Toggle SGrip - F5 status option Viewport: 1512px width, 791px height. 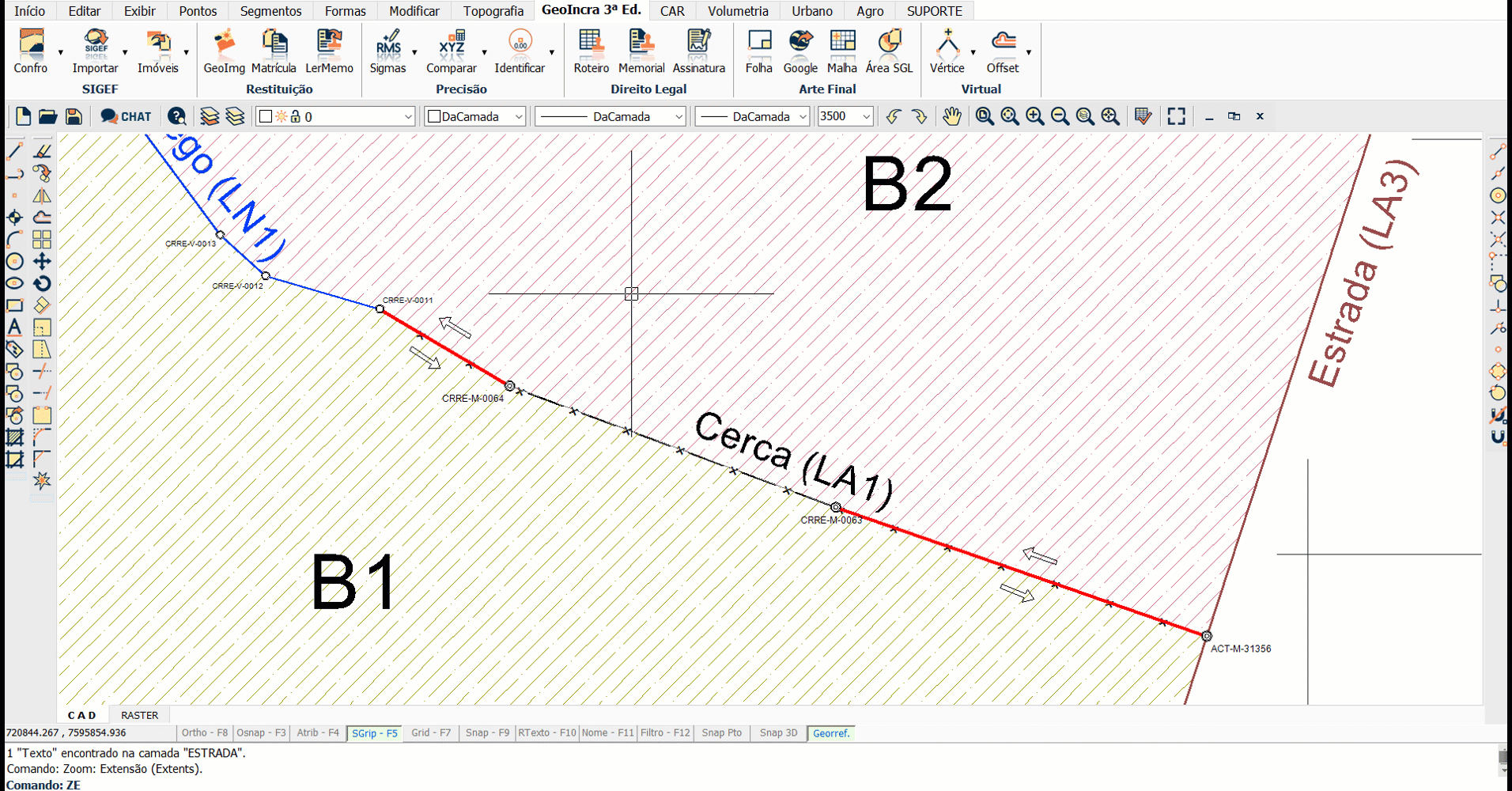(374, 733)
